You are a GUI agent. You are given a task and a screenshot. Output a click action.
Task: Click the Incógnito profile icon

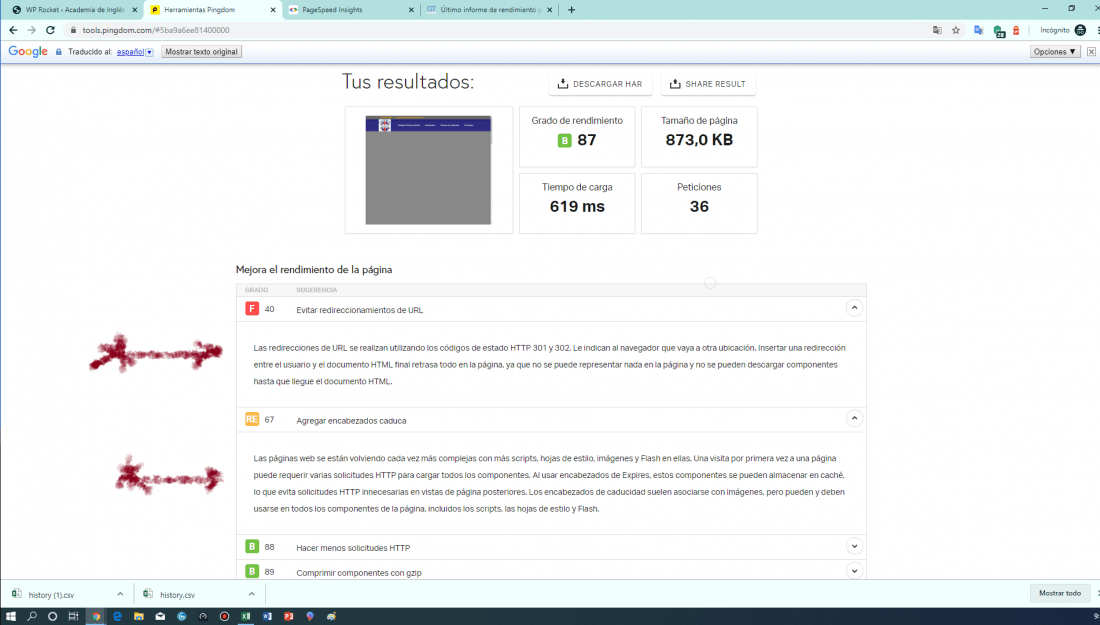tap(1080, 30)
